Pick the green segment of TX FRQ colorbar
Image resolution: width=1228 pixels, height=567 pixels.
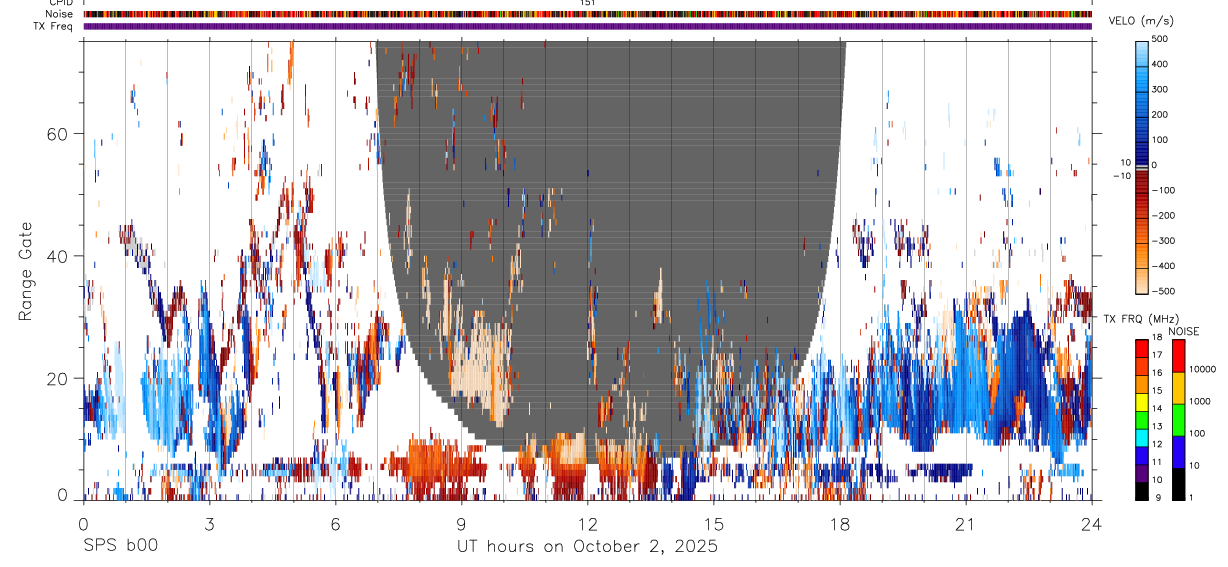click(x=1142, y=418)
